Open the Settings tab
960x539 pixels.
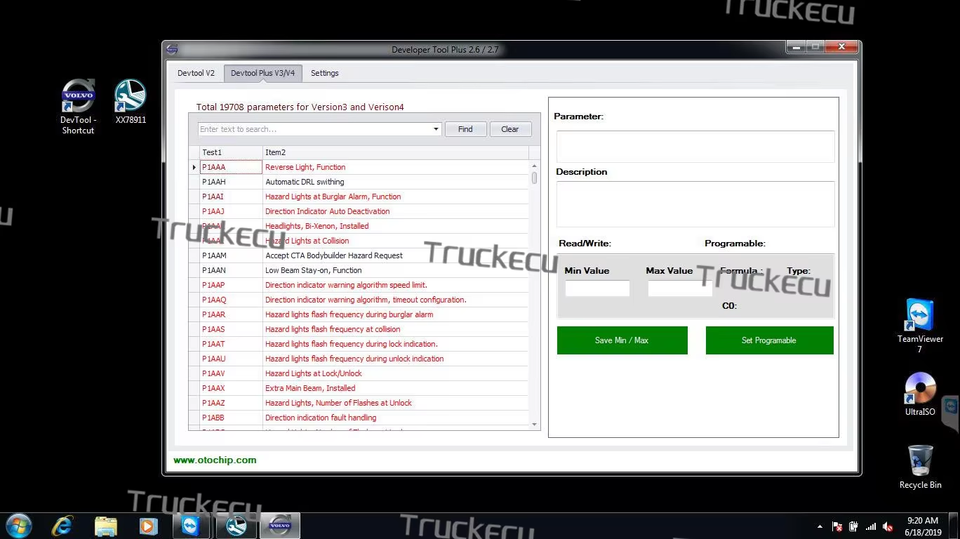[x=324, y=73]
